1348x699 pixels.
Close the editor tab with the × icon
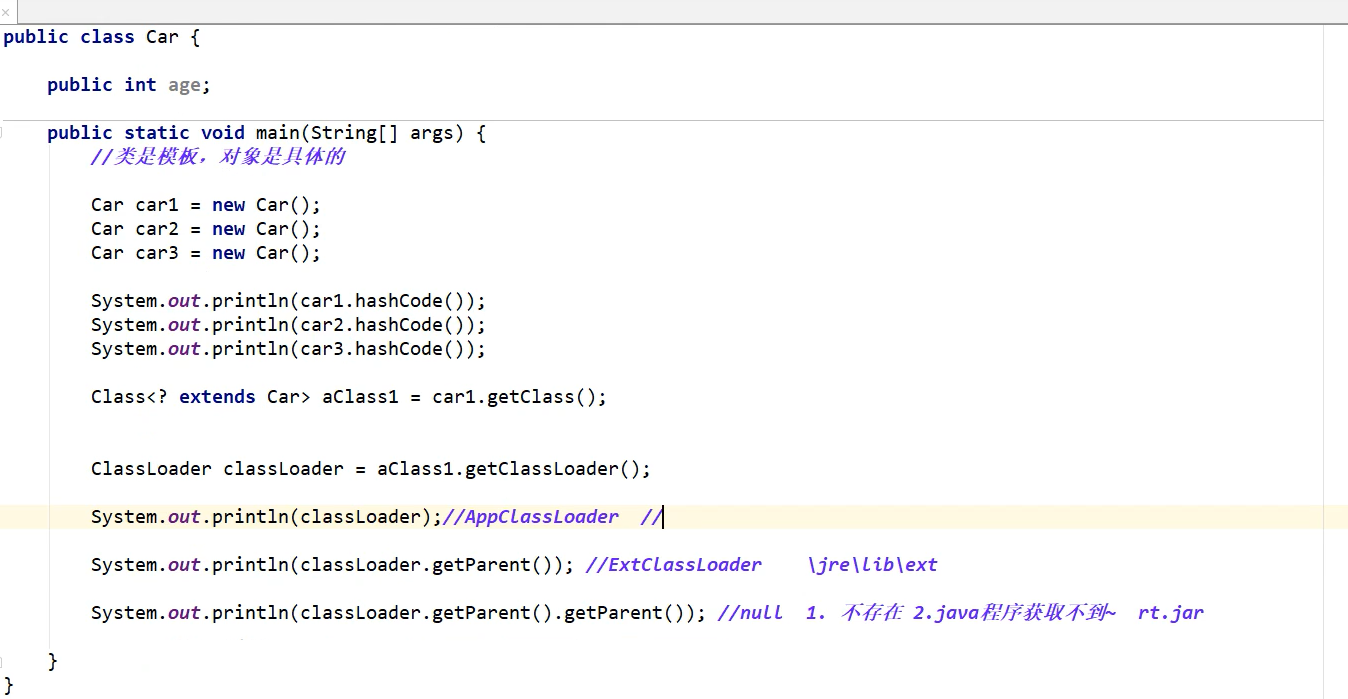tap(5, 12)
